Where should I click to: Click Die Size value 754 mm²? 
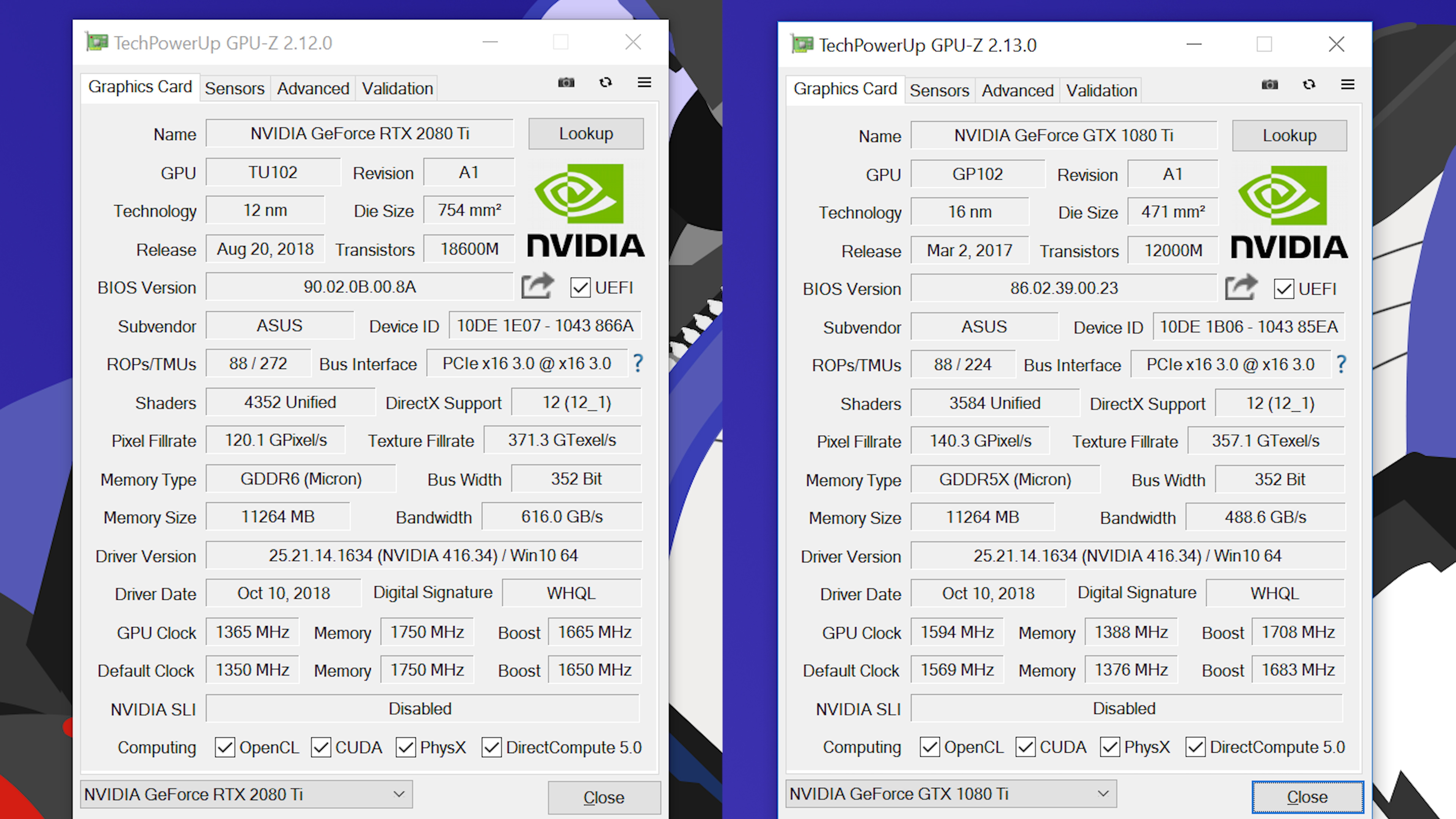click(469, 210)
